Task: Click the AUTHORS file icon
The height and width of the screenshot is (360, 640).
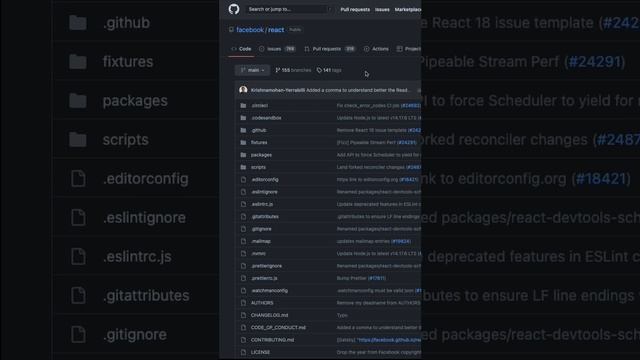Action: tap(243, 303)
